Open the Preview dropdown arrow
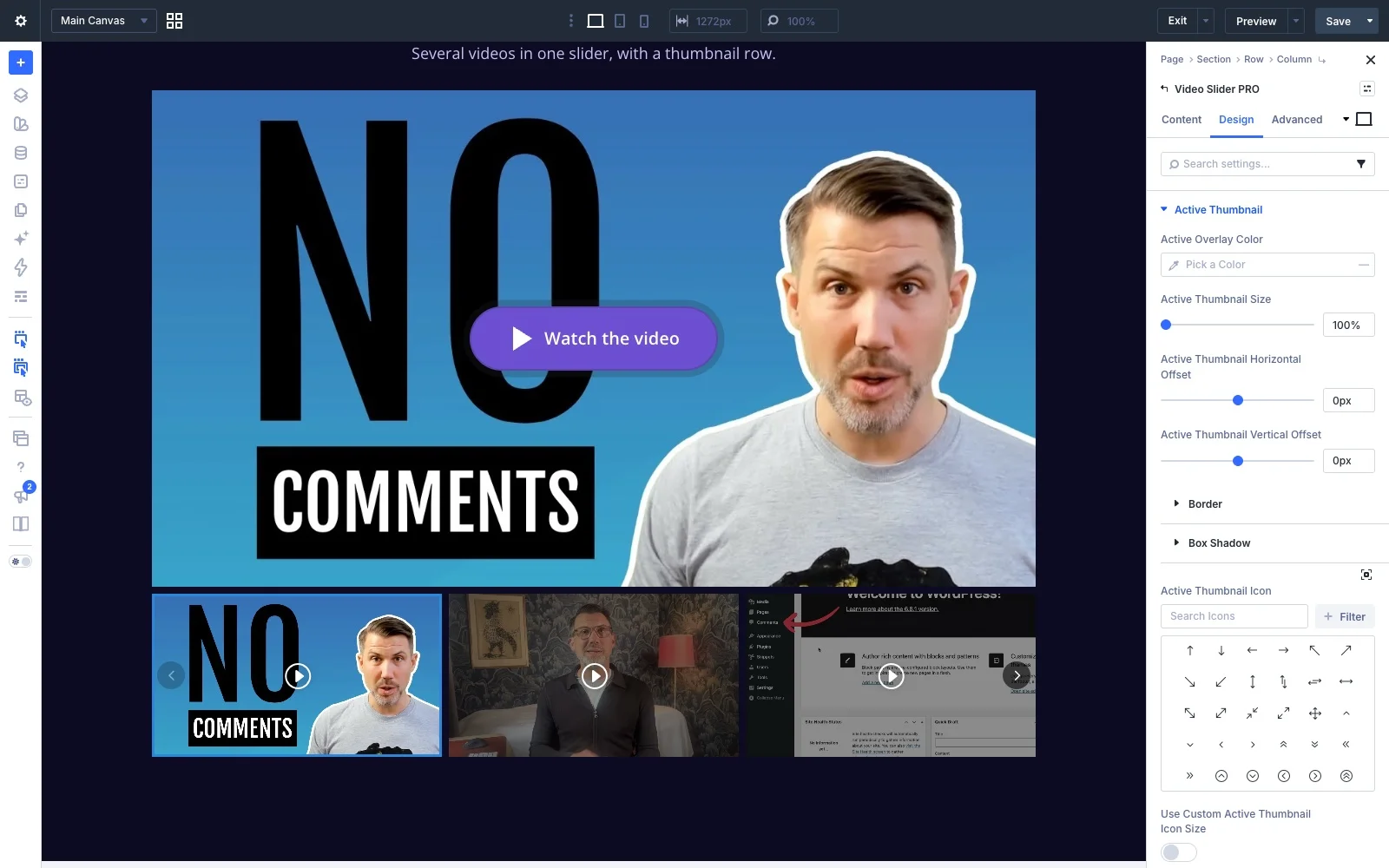Screen dimensions: 1389x868 pos(1296,21)
